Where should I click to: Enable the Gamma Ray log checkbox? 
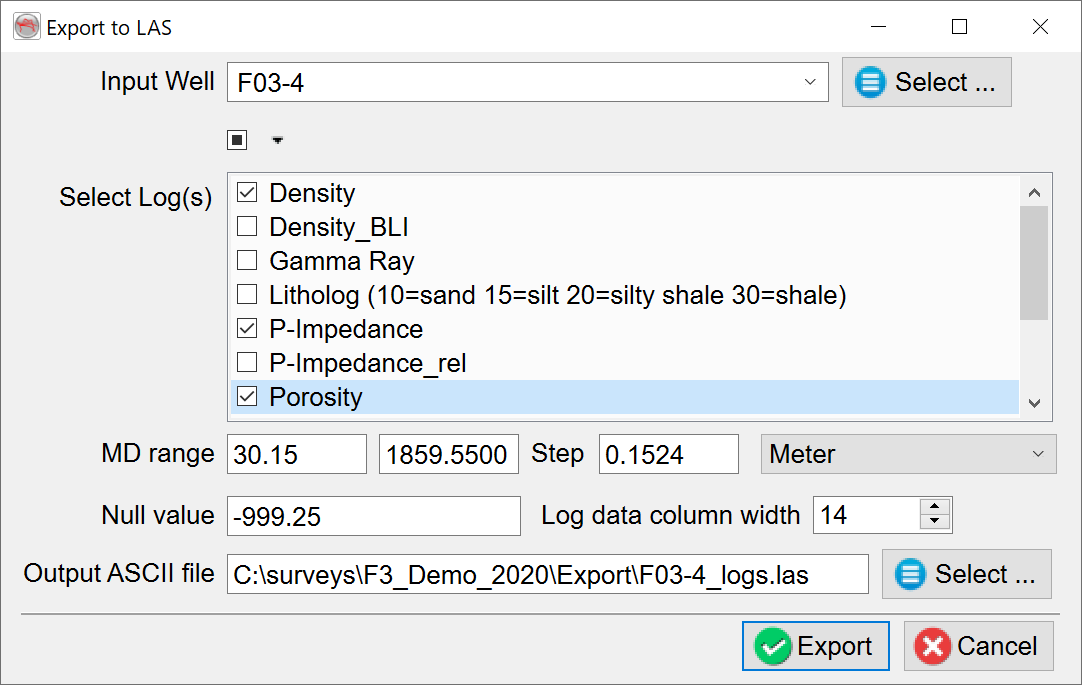247,261
